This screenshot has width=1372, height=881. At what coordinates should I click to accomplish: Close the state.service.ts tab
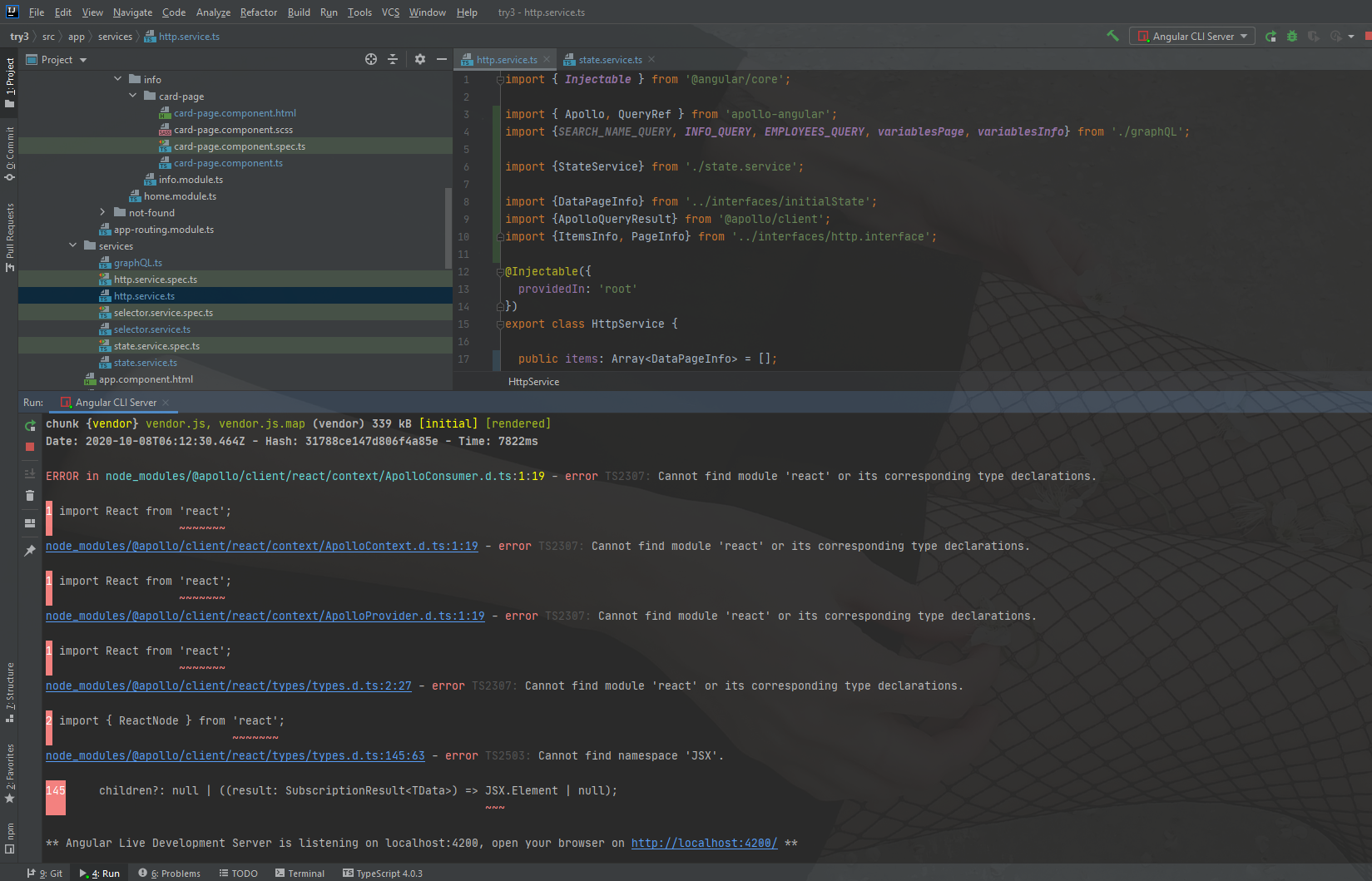click(651, 59)
